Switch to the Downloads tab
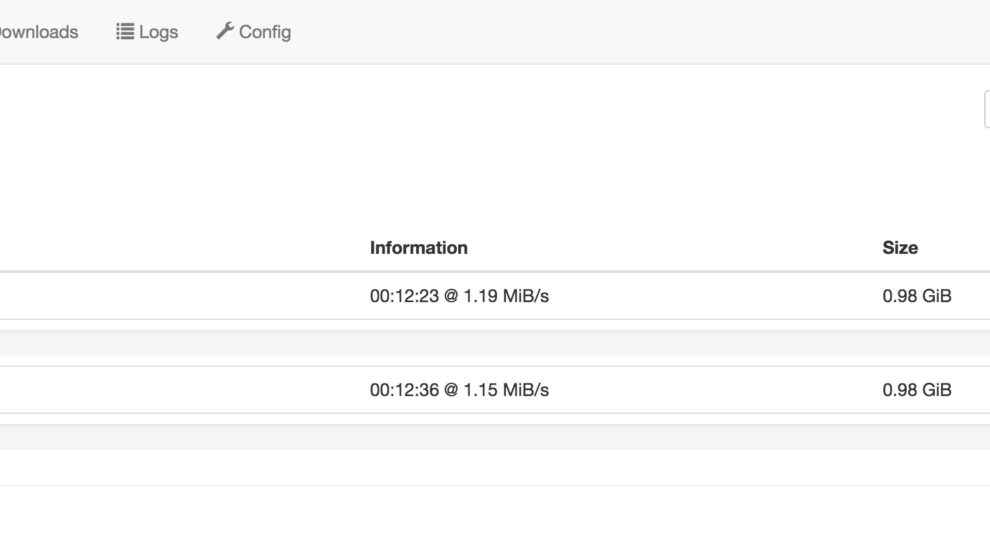Viewport: 990px width, 556px height. click(38, 32)
